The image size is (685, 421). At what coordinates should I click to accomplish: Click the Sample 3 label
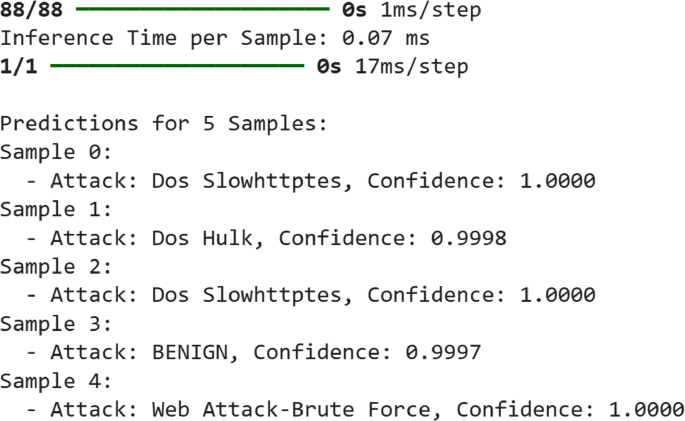50,323
